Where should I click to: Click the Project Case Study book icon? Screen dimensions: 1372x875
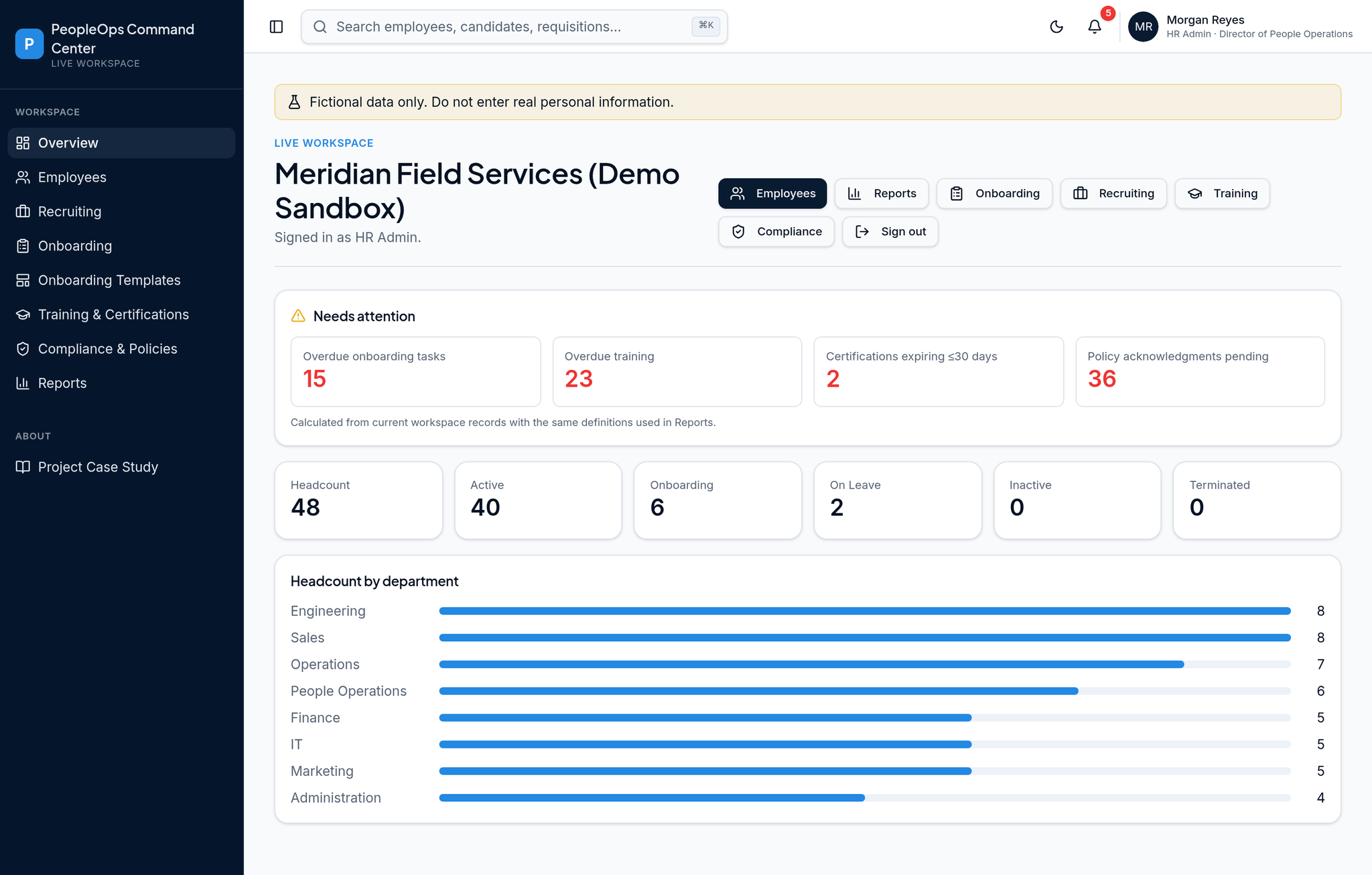[x=23, y=467]
